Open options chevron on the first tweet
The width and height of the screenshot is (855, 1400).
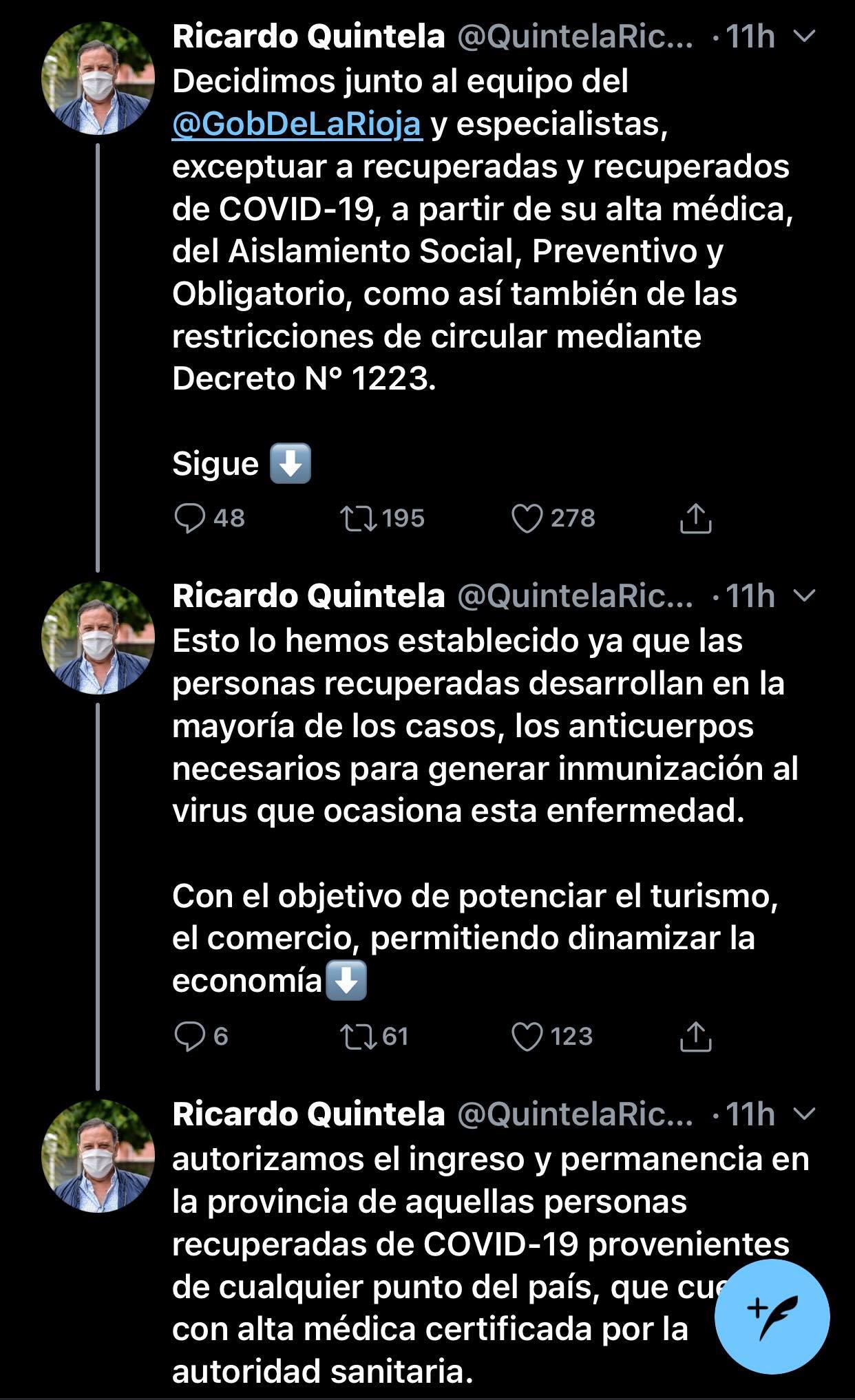(804, 36)
